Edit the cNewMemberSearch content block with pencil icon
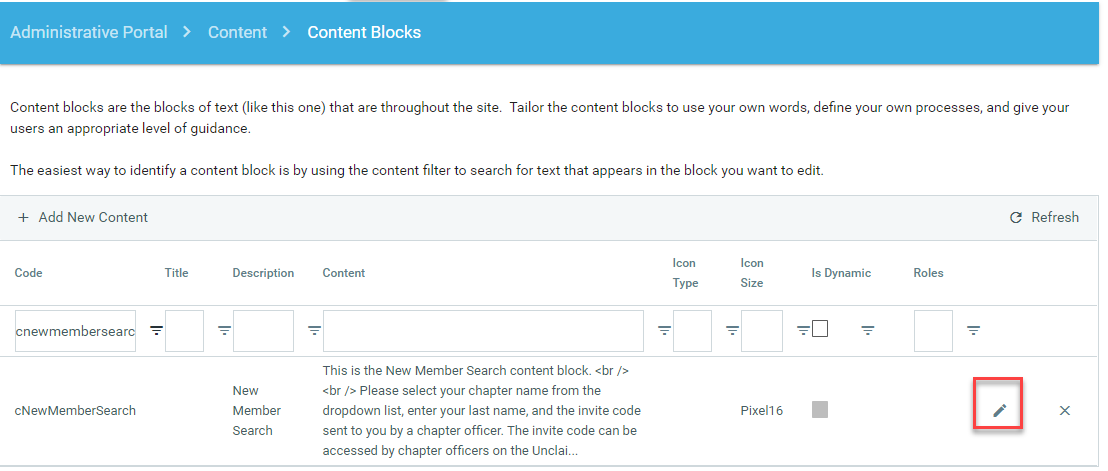Screen dimensions: 1108x471 point(998,410)
